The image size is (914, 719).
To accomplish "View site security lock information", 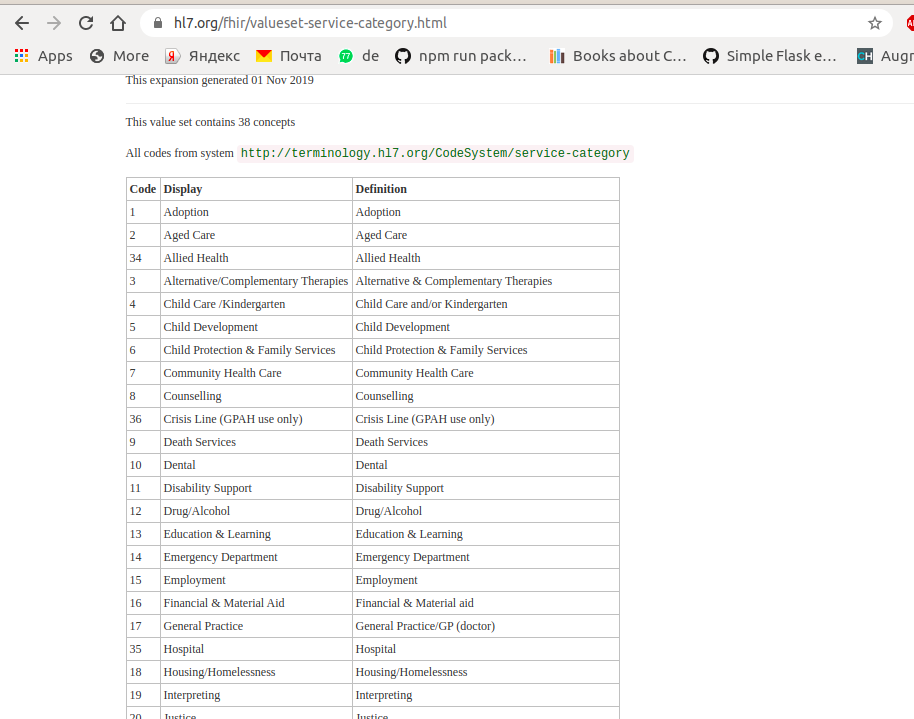I will [157, 23].
